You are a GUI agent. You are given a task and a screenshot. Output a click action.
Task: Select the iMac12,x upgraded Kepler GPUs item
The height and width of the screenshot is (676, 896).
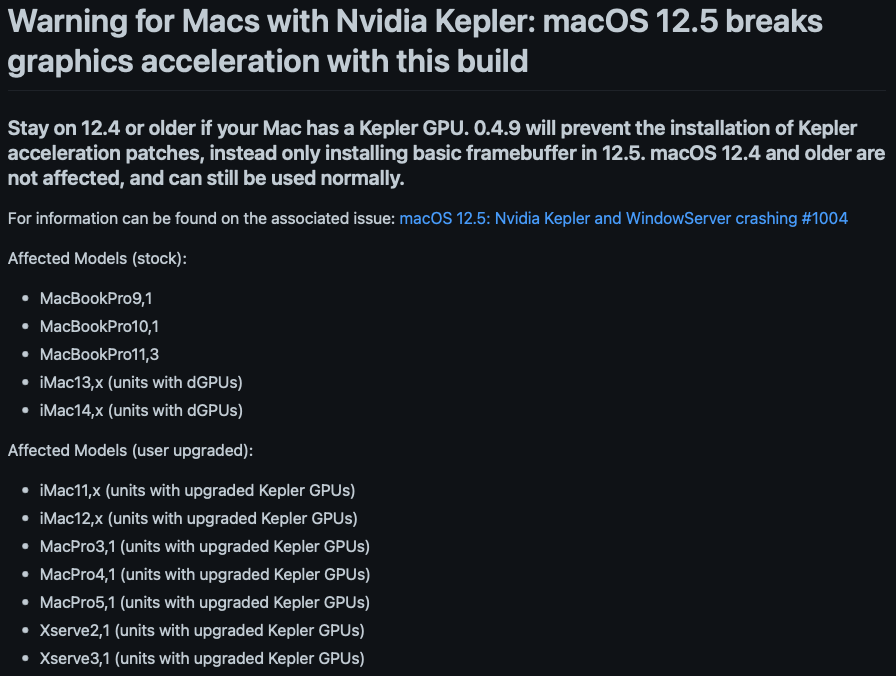point(199,518)
